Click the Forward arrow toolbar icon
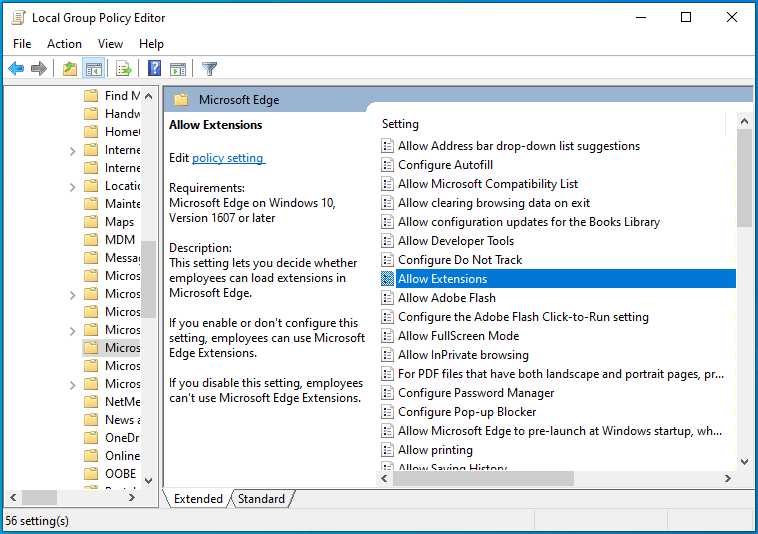This screenshot has height=534, width=758. tap(39, 69)
